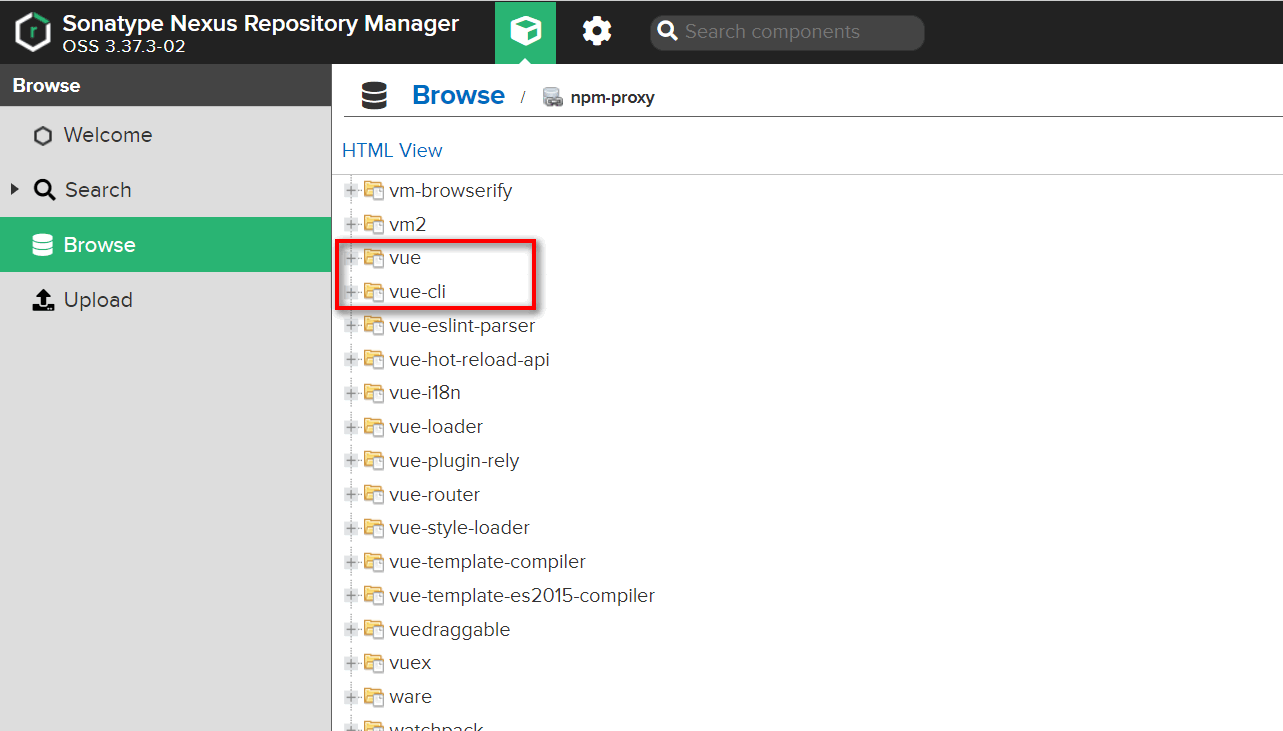Image resolution: width=1283 pixels, height=731 pixels.
Task: Click the folder icon of vue-eslint-parser
Action: tap(374, 325)
